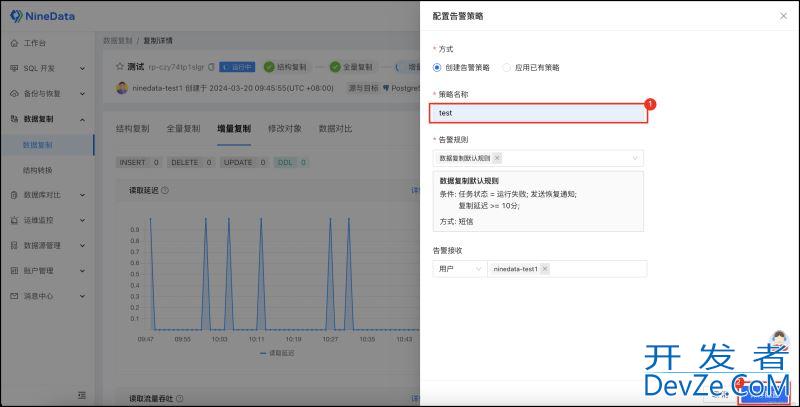Close the 配置告警策略 panel
800x407 pixels.
pyautogui.click(x=783, y=16)
